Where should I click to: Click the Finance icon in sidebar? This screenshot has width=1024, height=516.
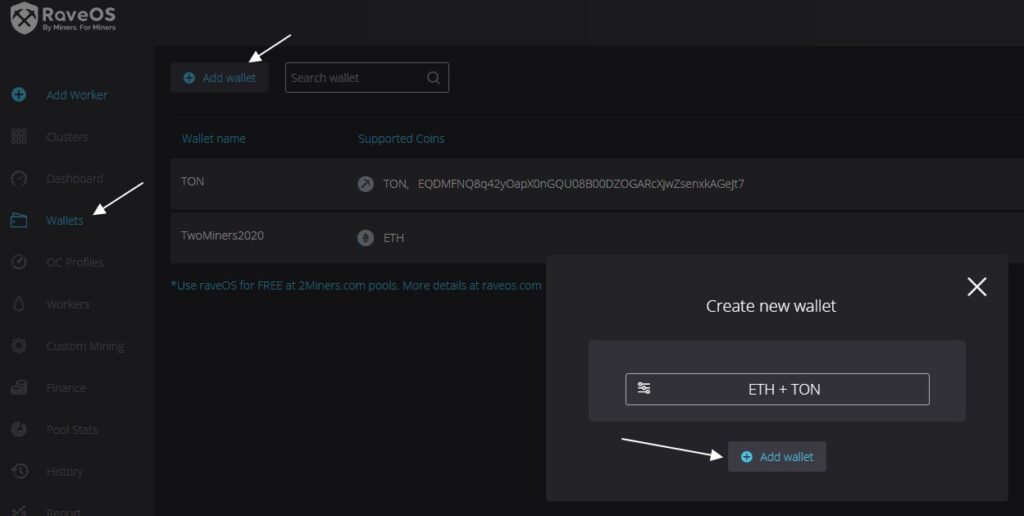(19, 388)
